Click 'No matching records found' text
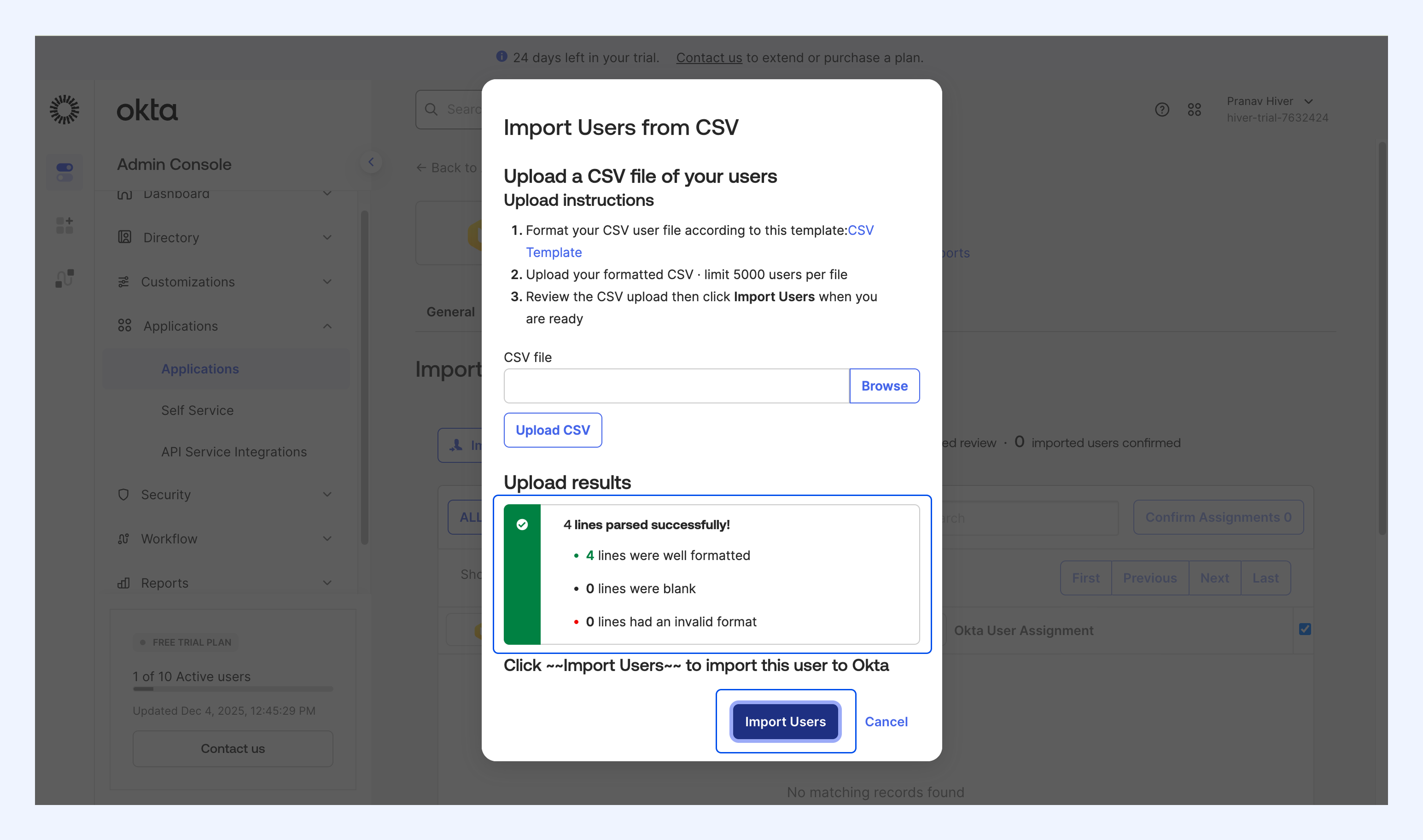This screenshot has width=1423, height=840. point(875,792)
